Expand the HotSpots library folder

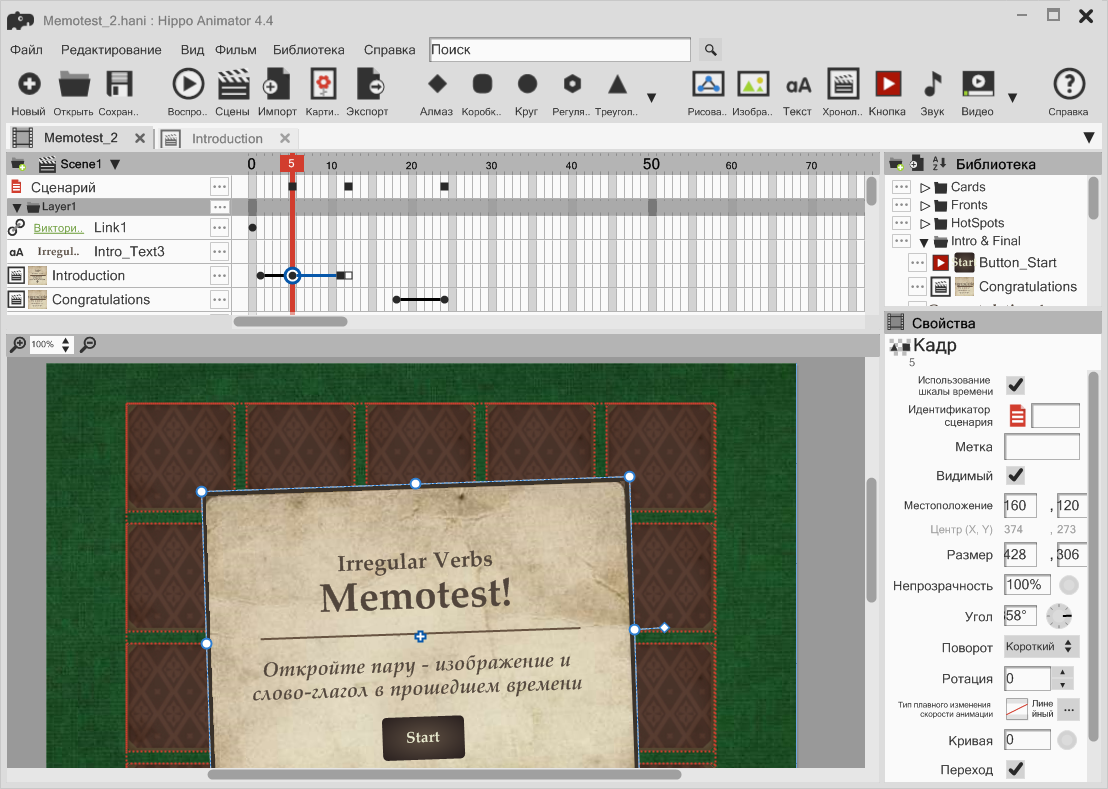[924, 223]
